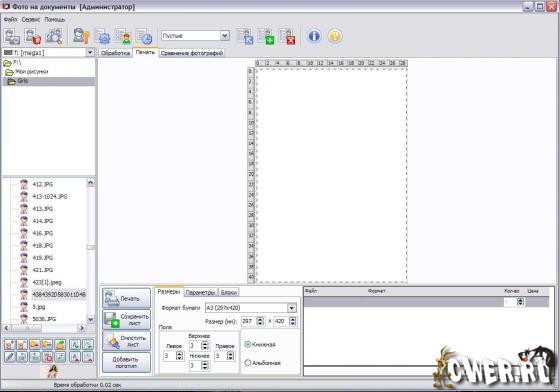Select file 414.JPG in the list
The height and width of the screenshot is (392, 560).
[42, 221]
